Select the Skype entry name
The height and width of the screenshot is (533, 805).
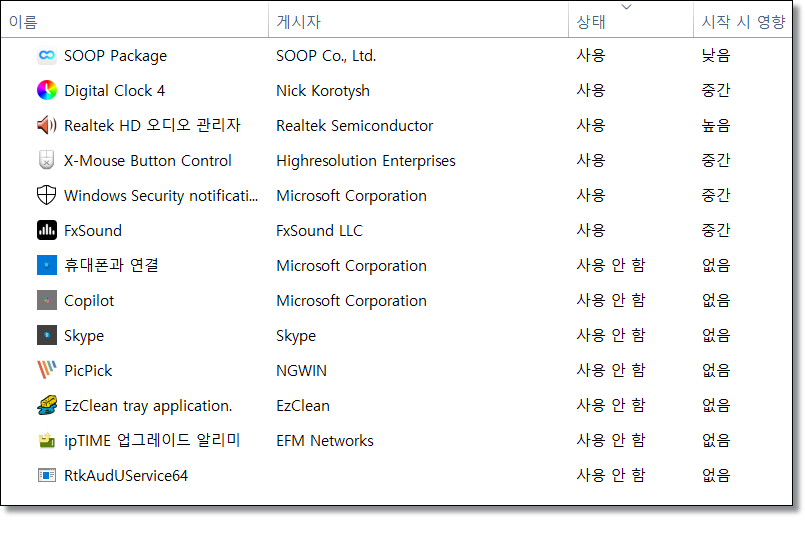tap(84, 335)
